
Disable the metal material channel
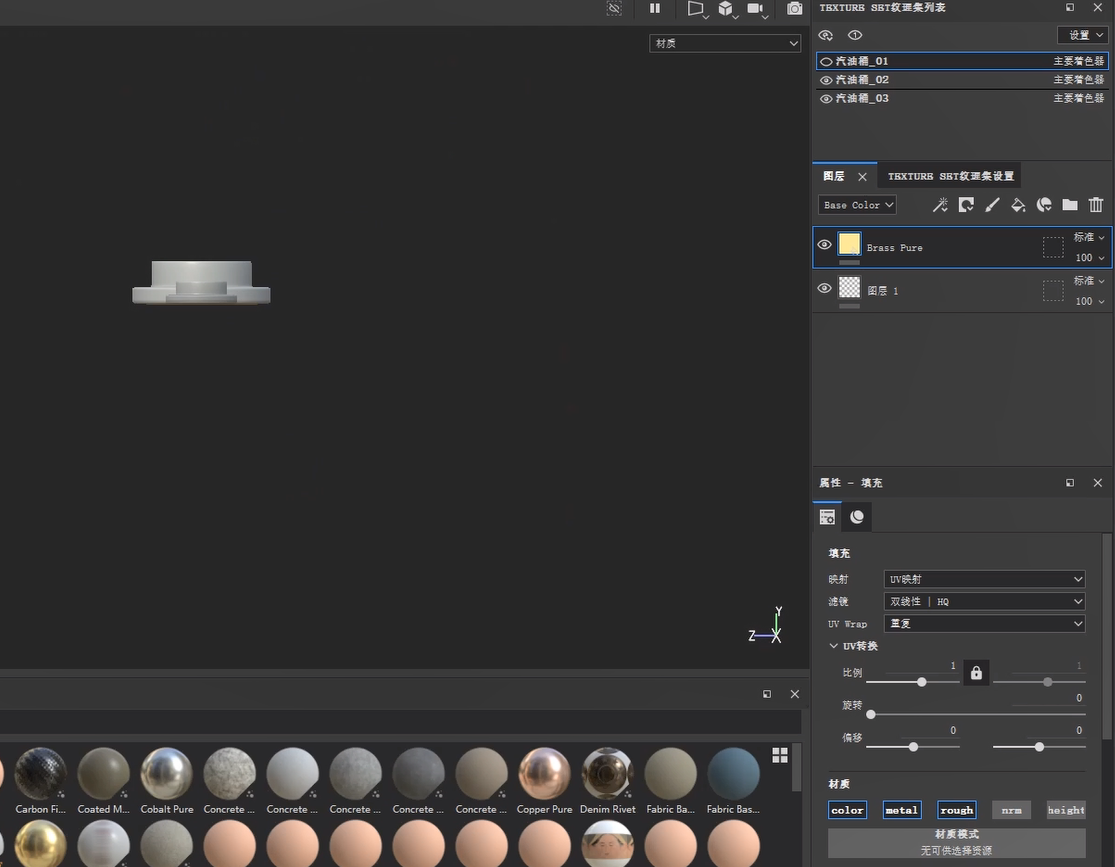coord(901,810)
